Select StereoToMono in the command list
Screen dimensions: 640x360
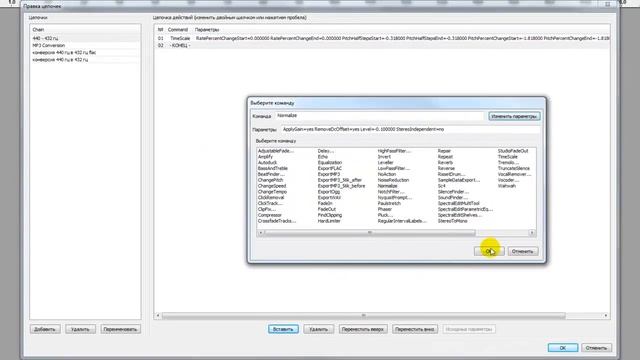[452, 221]
